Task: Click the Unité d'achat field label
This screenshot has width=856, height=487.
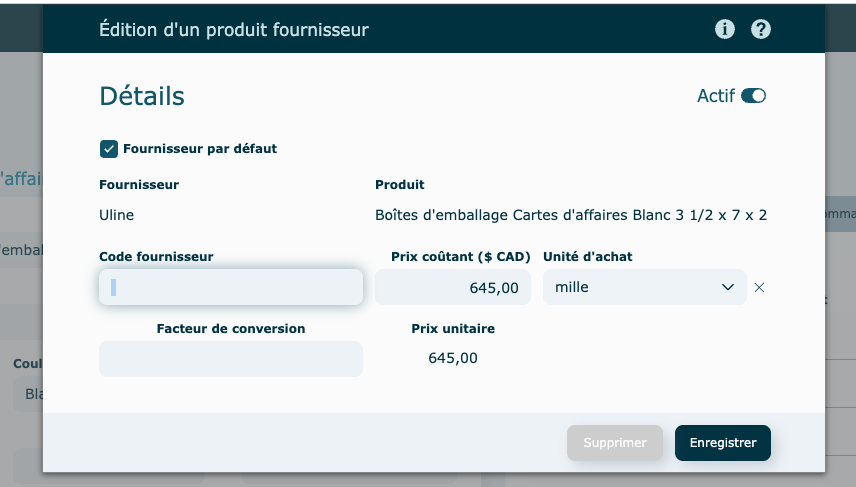Action: coord(587,257)
